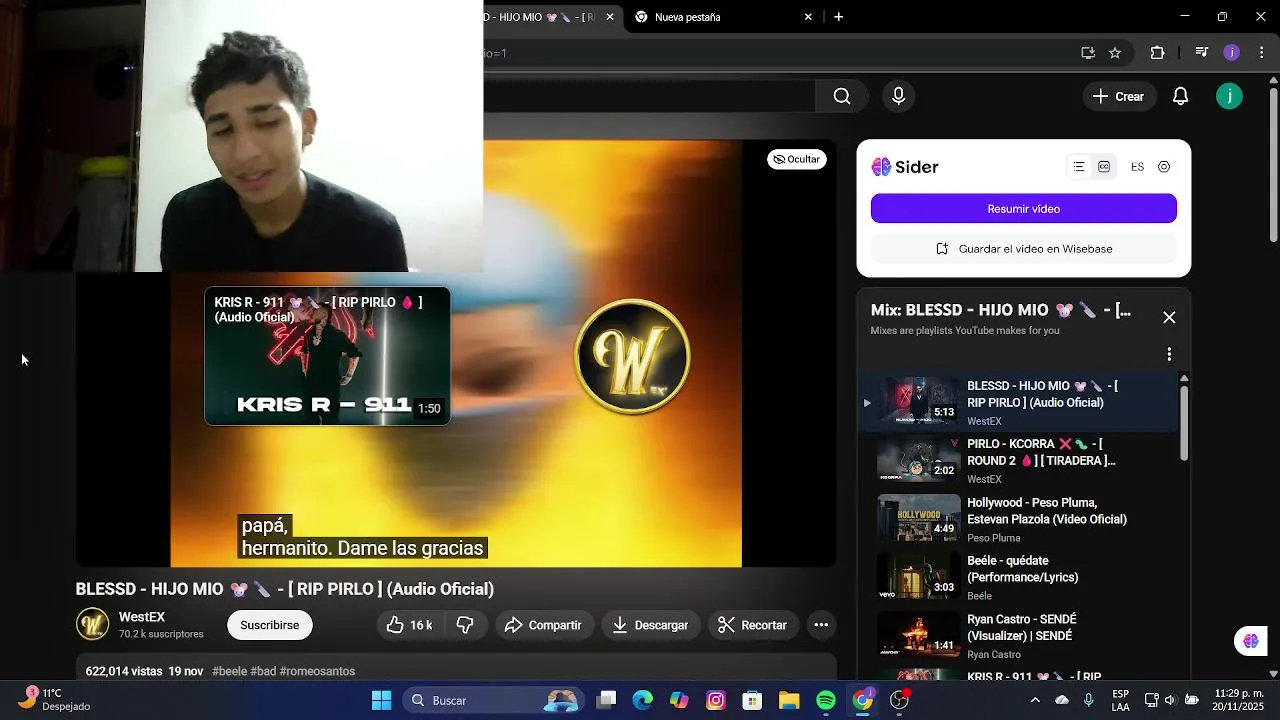Show hidden system tray icons chevron
1280x720 pixels.
[x=1035, y=700]
